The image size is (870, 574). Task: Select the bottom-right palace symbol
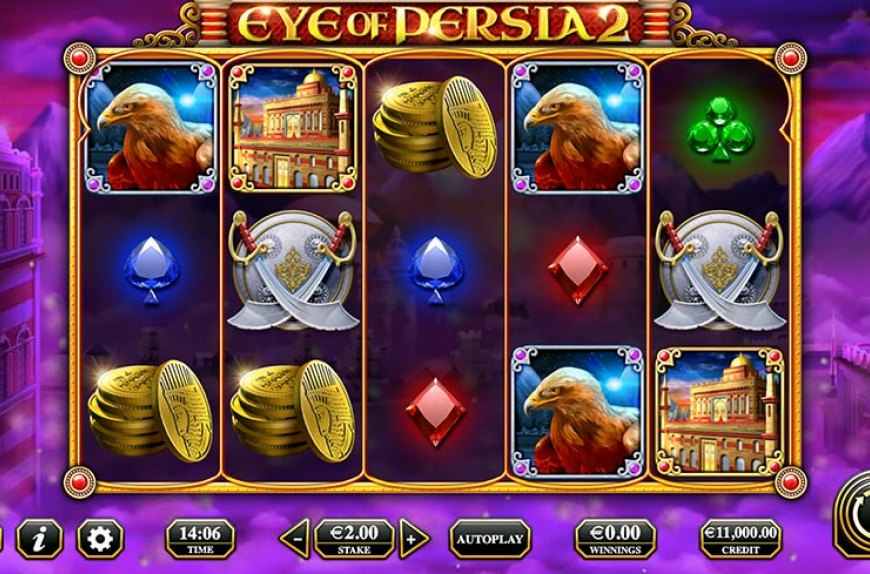(720, 412)
